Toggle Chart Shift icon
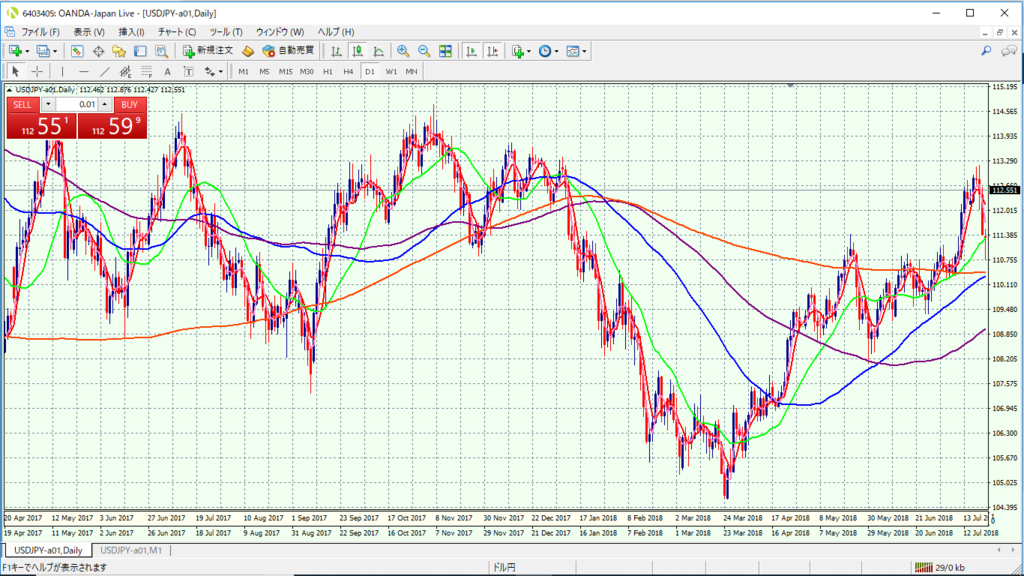Image resolution: width=1024 pixels, height=576 pixels. pos(492,51)
